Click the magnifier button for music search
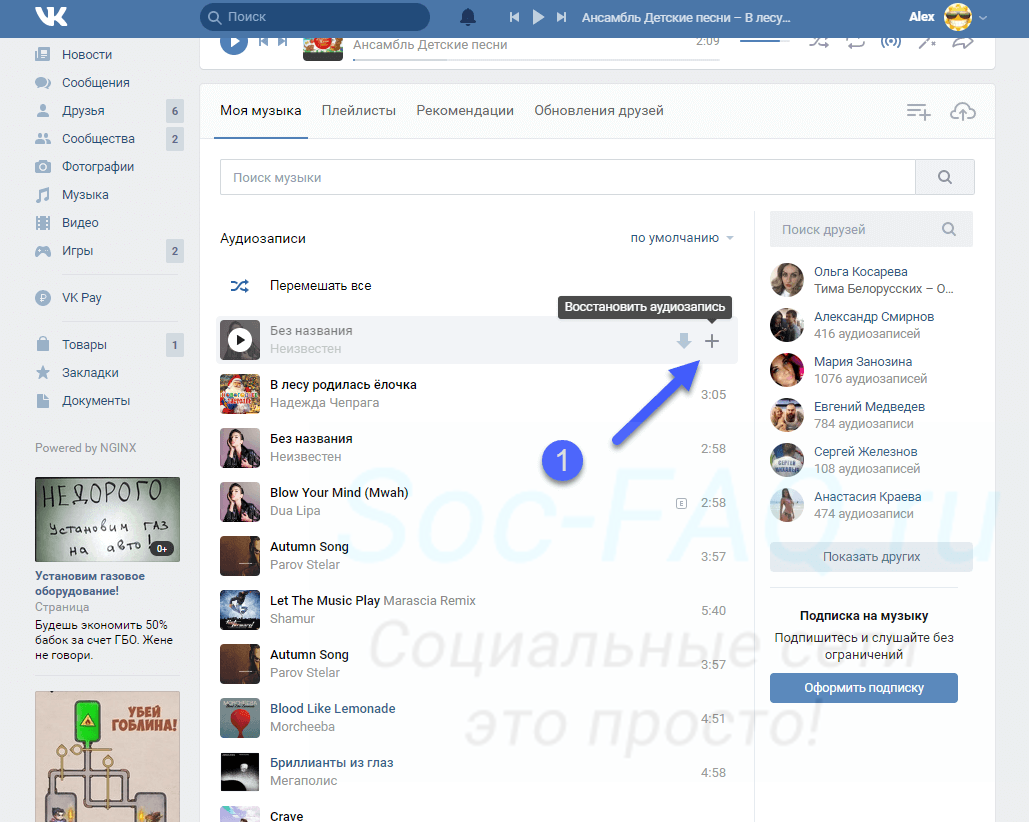Viewport: 1029px width, 822px height. tap(944, 177)
